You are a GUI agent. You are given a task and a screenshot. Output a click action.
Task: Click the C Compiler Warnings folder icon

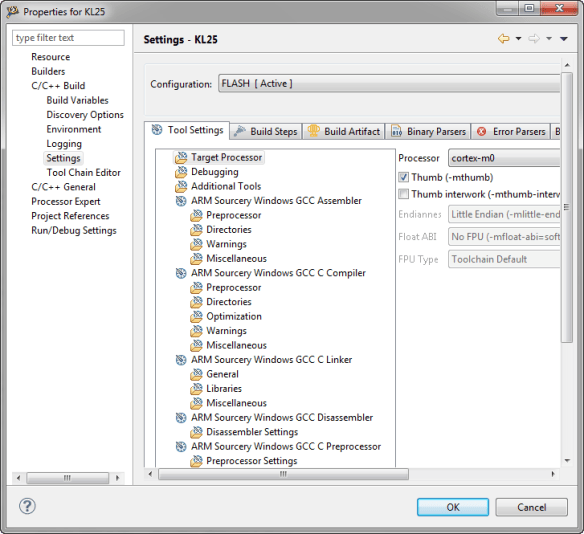[x=196, y=331]
